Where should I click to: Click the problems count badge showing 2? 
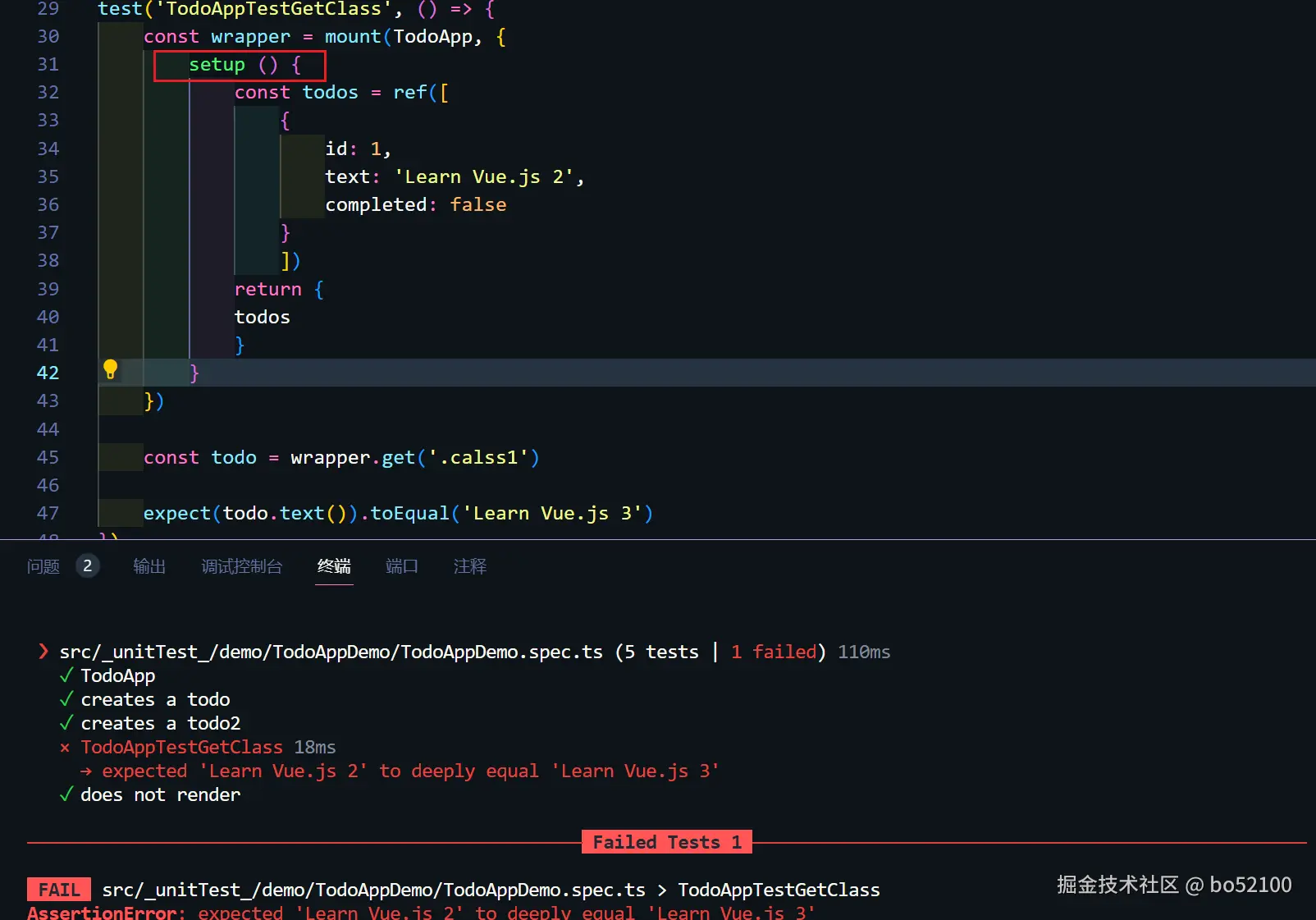[88, 565]
